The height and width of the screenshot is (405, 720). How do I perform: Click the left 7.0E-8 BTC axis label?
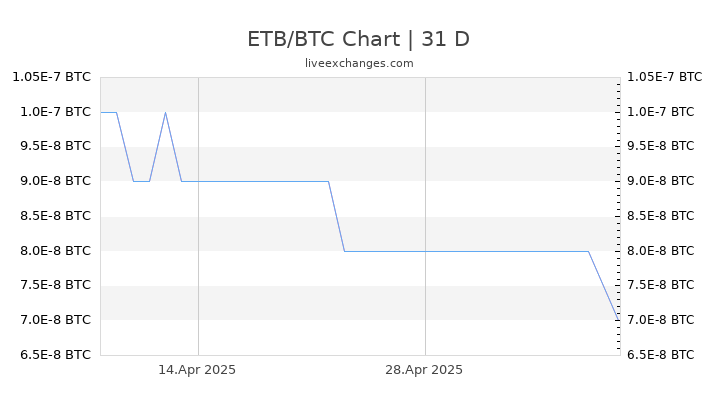pyautogui.click(x=56, y=320)
